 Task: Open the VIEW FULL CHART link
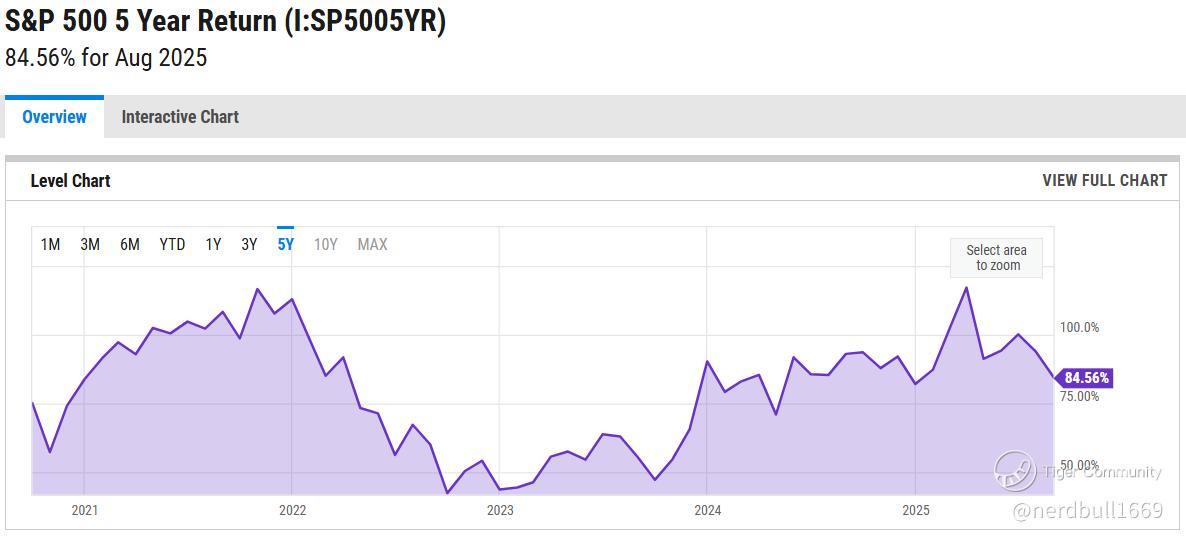click(1104, 181)
